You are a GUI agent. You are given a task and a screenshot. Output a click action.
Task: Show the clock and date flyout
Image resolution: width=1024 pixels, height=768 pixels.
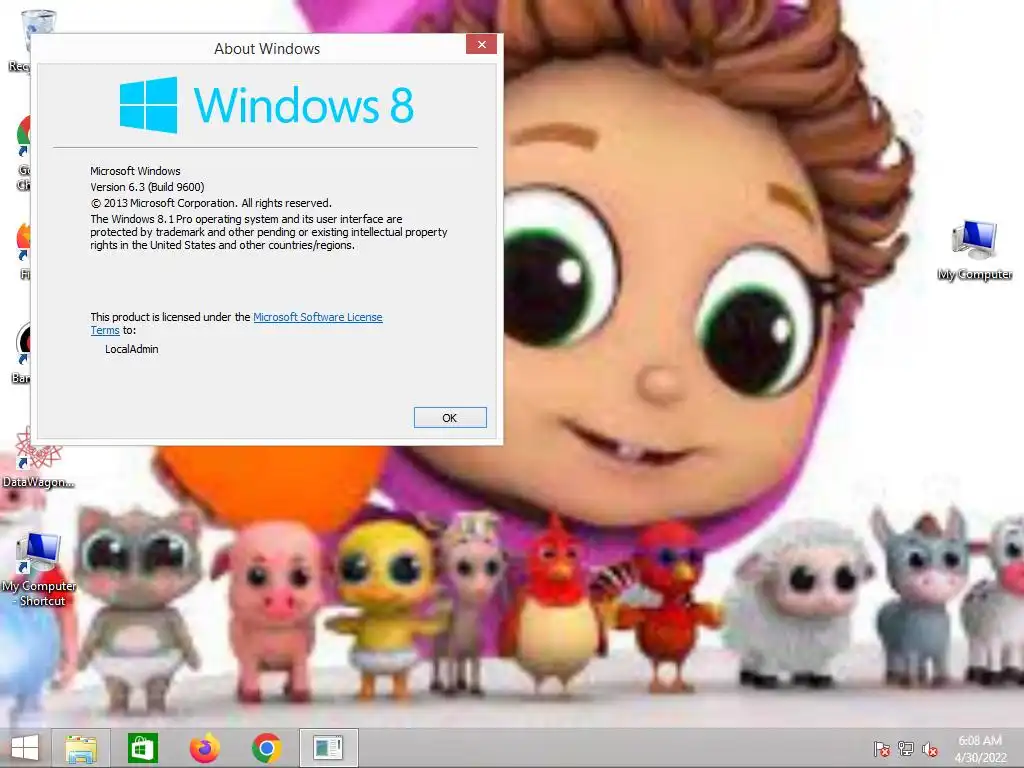pyautogui.click(x=980, y=748)
